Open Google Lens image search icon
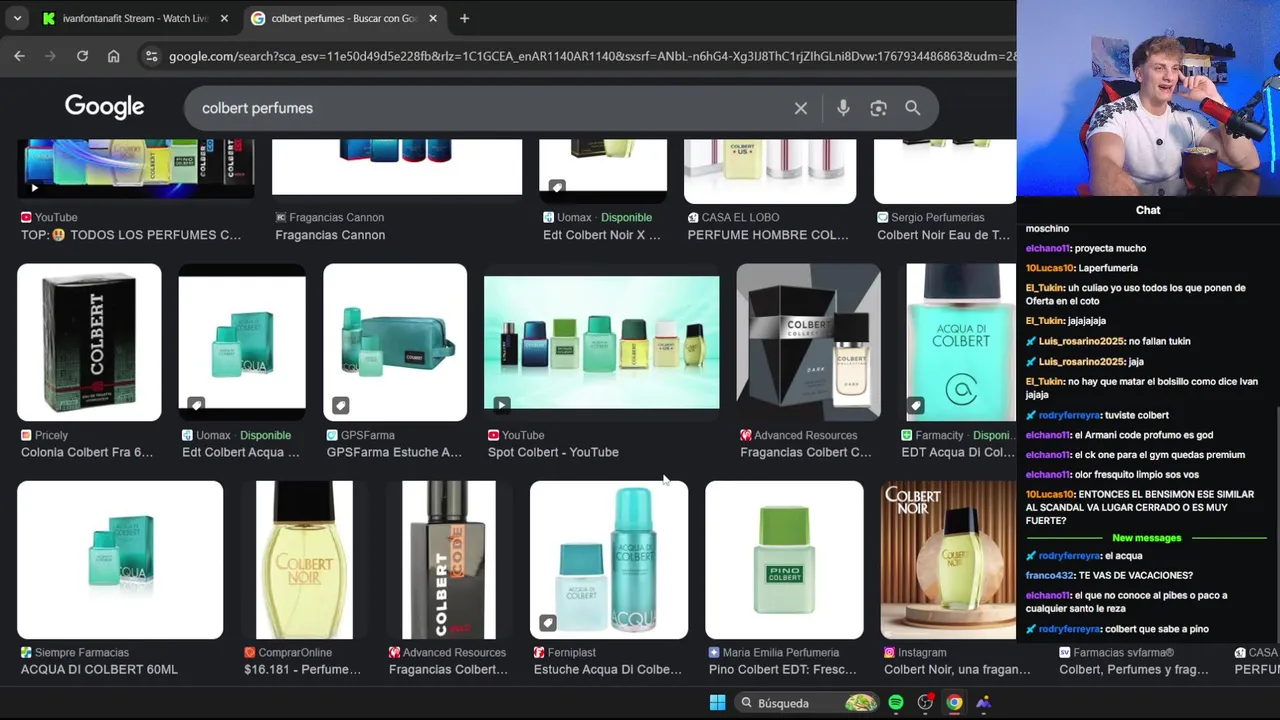This screenshot has height=720, width=1280. (x=878, y=108)
